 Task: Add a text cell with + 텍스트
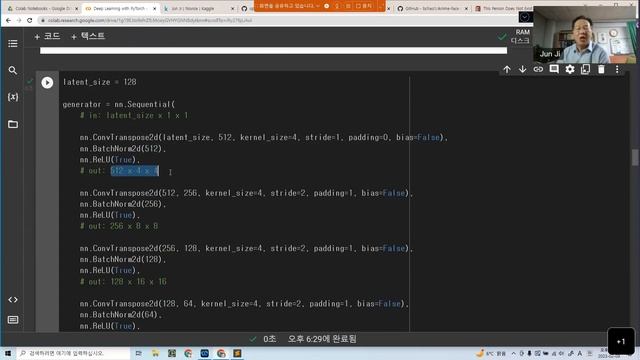point(88,36)
